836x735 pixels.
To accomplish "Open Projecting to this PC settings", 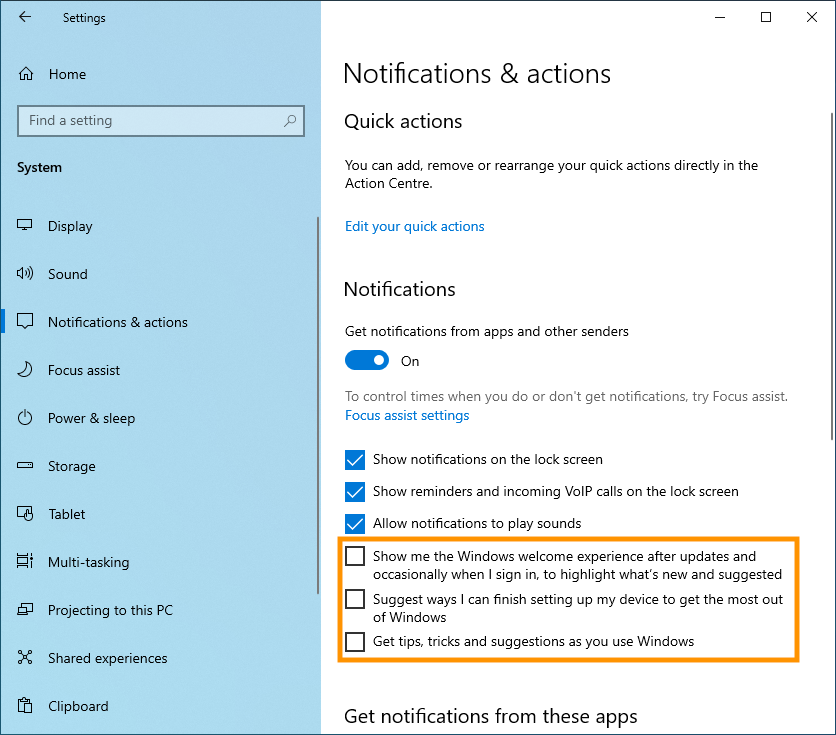I will tap(110, 610).
